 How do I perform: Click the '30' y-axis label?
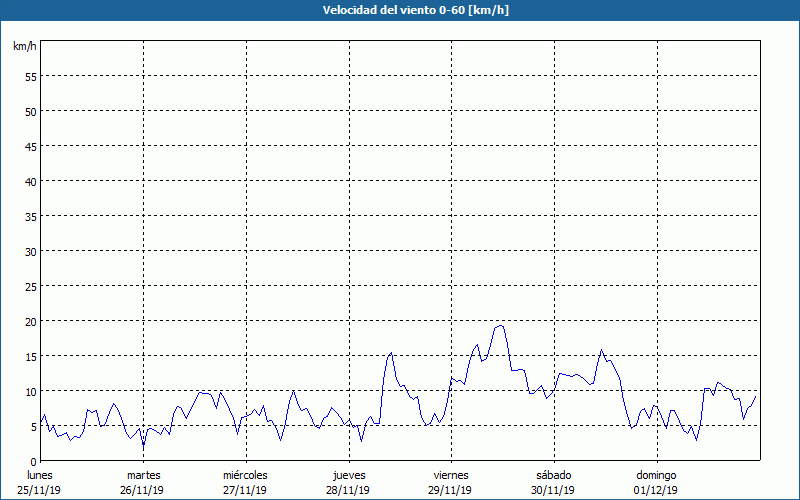(31, 252)
